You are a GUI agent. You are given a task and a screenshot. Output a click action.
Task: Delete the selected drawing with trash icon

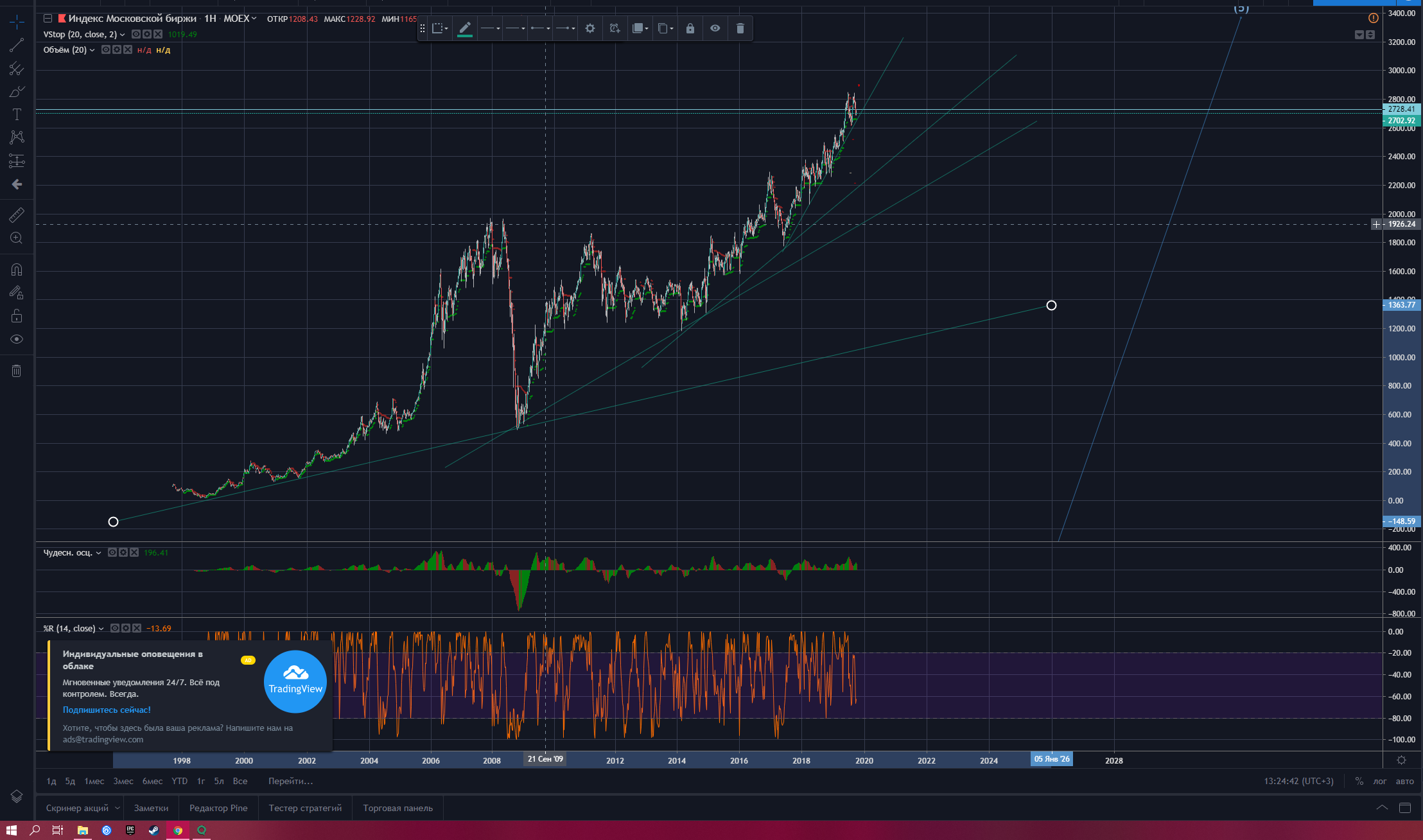[740, 28]
